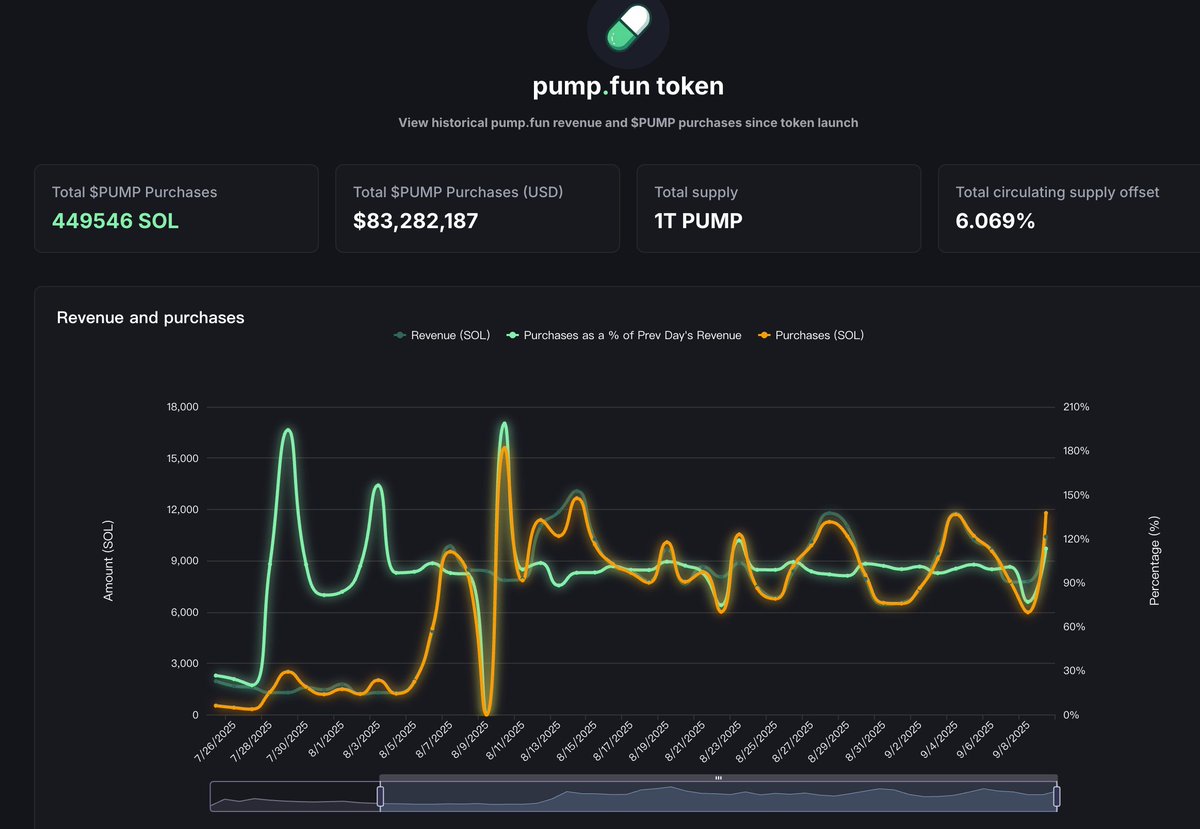Click the "60%" right axis label
This screenshot has height=829, width=1200.
pyautogui.click(x=1073, y=627)
